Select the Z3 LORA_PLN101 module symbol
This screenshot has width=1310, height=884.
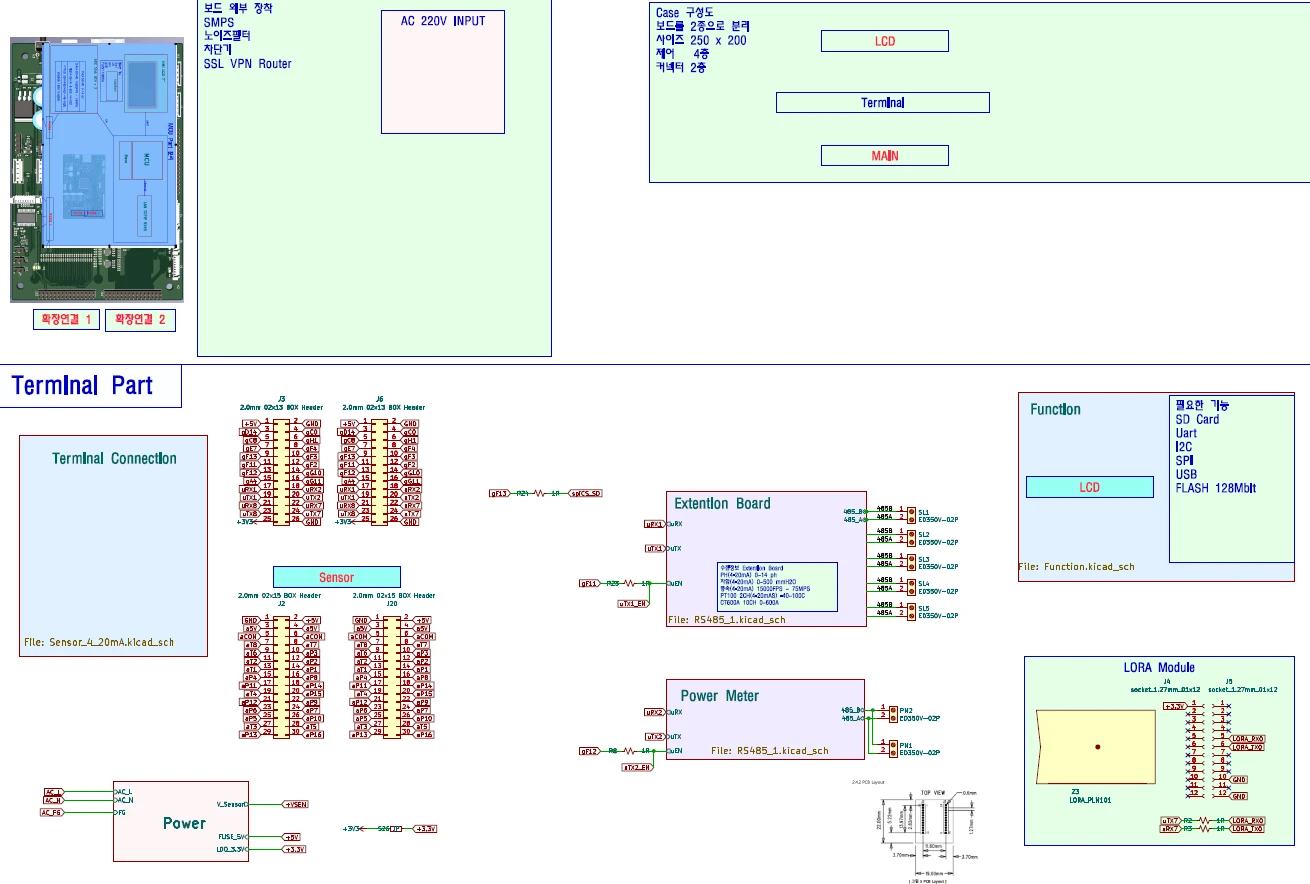tap(1097, 747)
